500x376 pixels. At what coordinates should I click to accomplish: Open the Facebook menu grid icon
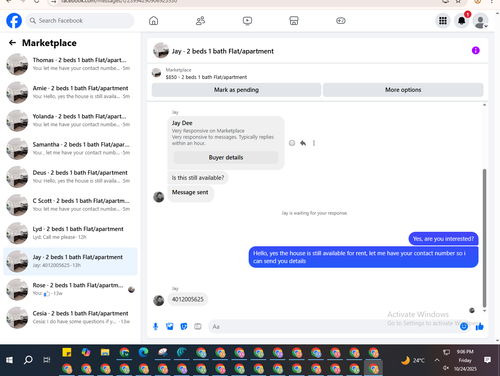click(x=443, y=21)
